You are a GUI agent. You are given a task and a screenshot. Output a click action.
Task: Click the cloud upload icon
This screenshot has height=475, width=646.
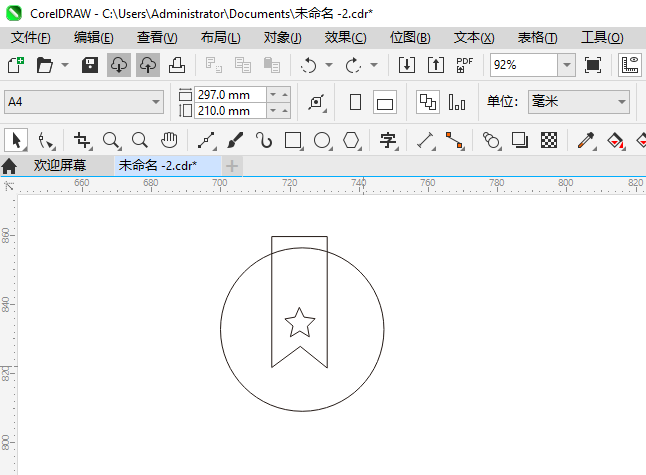tap(148, 65)
